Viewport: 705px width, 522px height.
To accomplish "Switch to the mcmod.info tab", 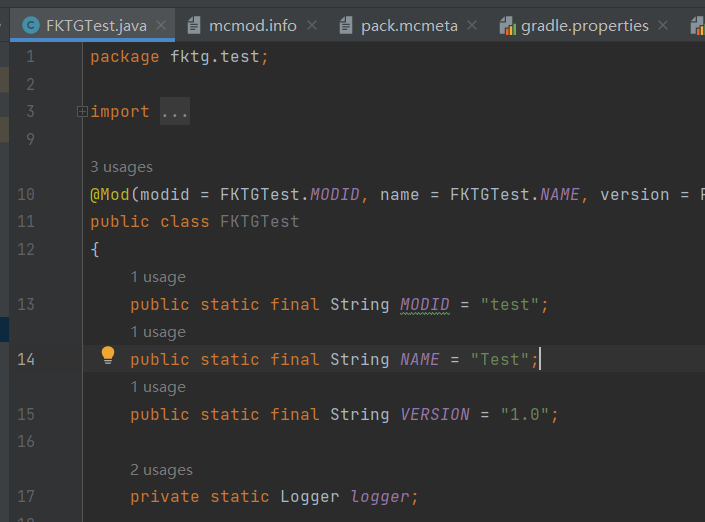I will coord(252,25).
